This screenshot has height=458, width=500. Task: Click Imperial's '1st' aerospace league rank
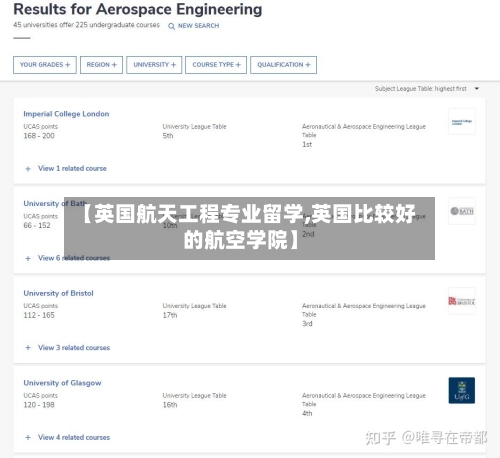coord(307,144)
